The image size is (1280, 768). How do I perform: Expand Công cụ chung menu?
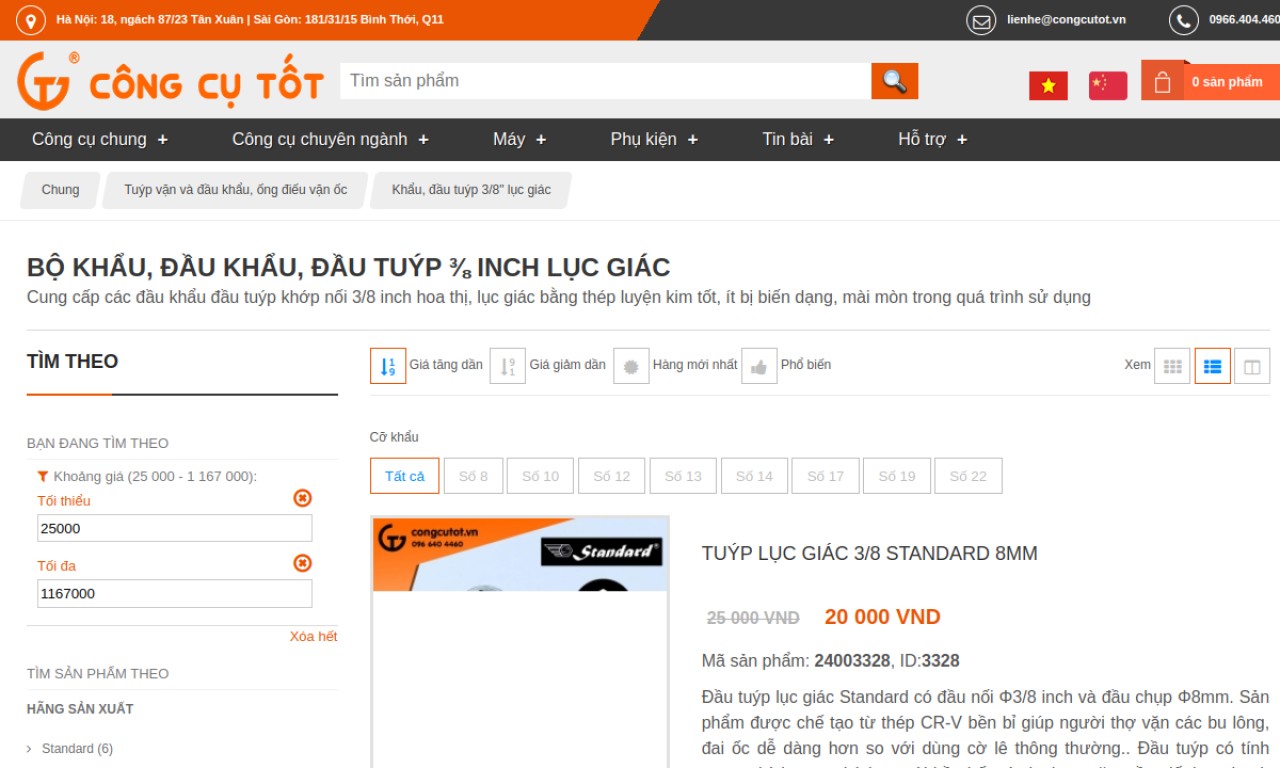click(x=100, y=139)
